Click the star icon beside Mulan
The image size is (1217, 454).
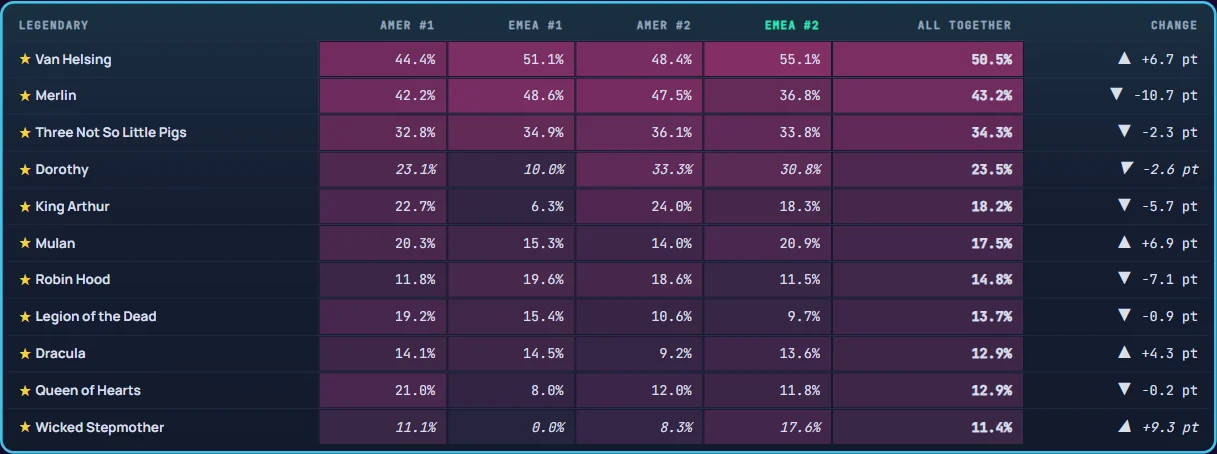(x=26, y=243)
